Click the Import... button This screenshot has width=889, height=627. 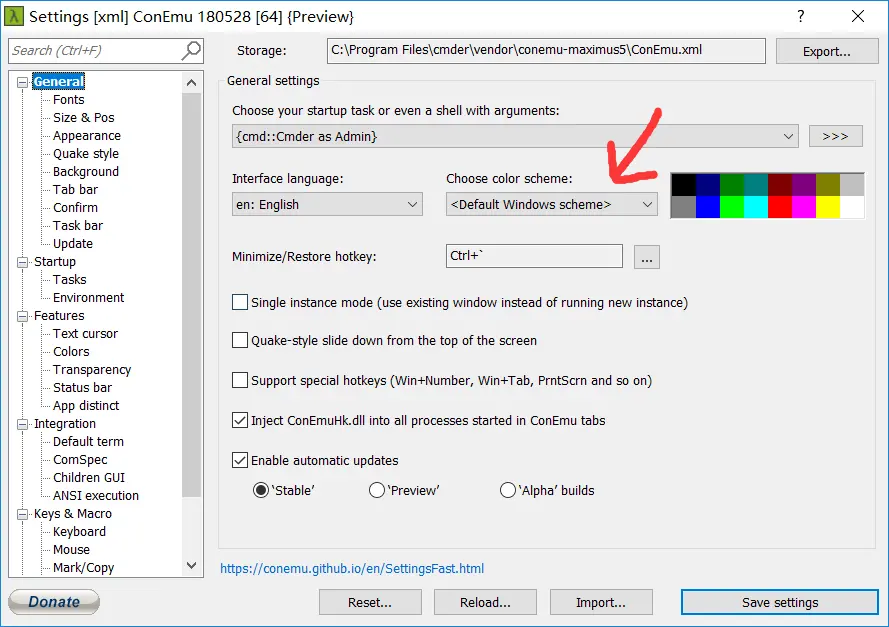pyautogui.click(x=601, y=602)
